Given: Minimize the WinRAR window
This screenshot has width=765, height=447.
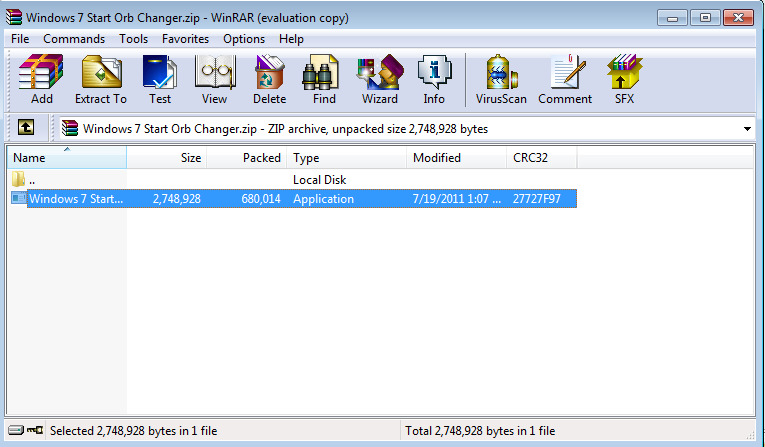Looking at the screenshot, I should 672,18.
